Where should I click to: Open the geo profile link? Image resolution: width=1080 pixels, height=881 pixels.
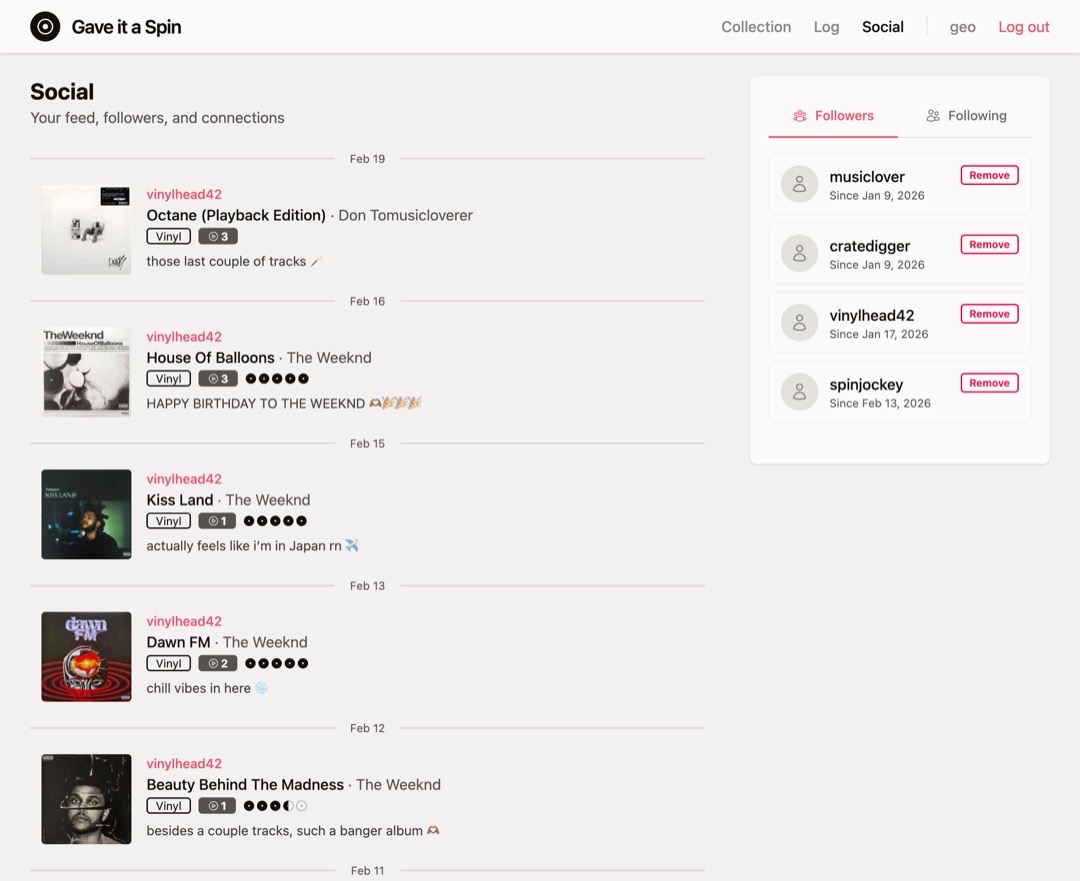(x=962, y=27)
